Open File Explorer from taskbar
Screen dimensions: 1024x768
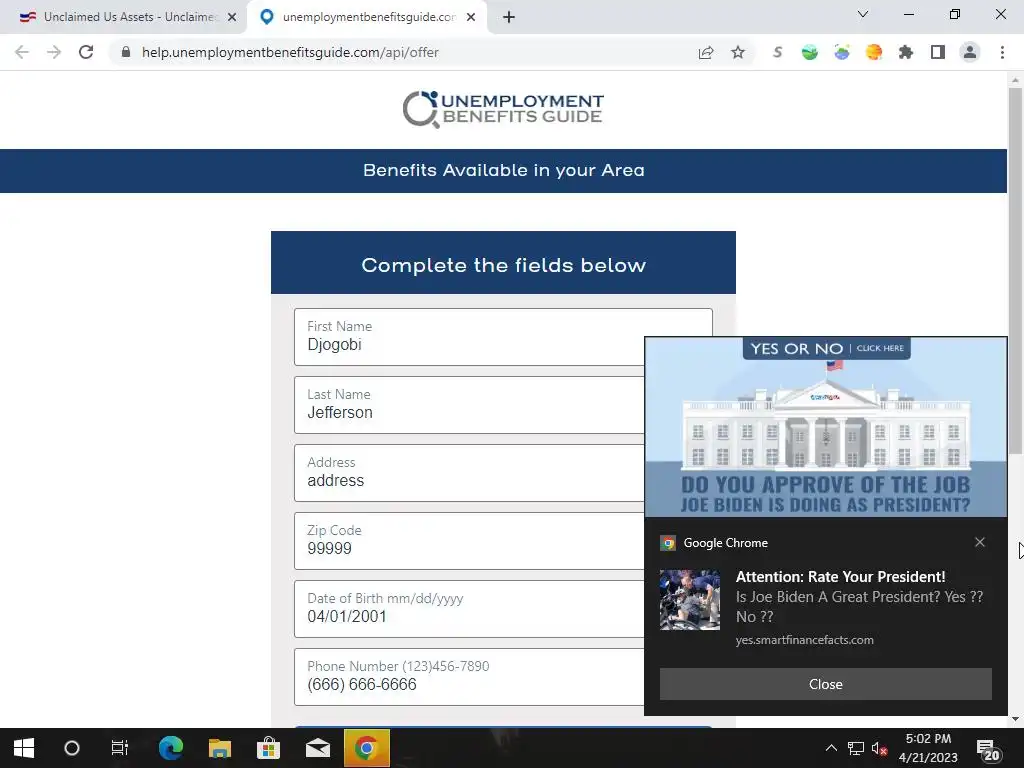pos(219,748)
